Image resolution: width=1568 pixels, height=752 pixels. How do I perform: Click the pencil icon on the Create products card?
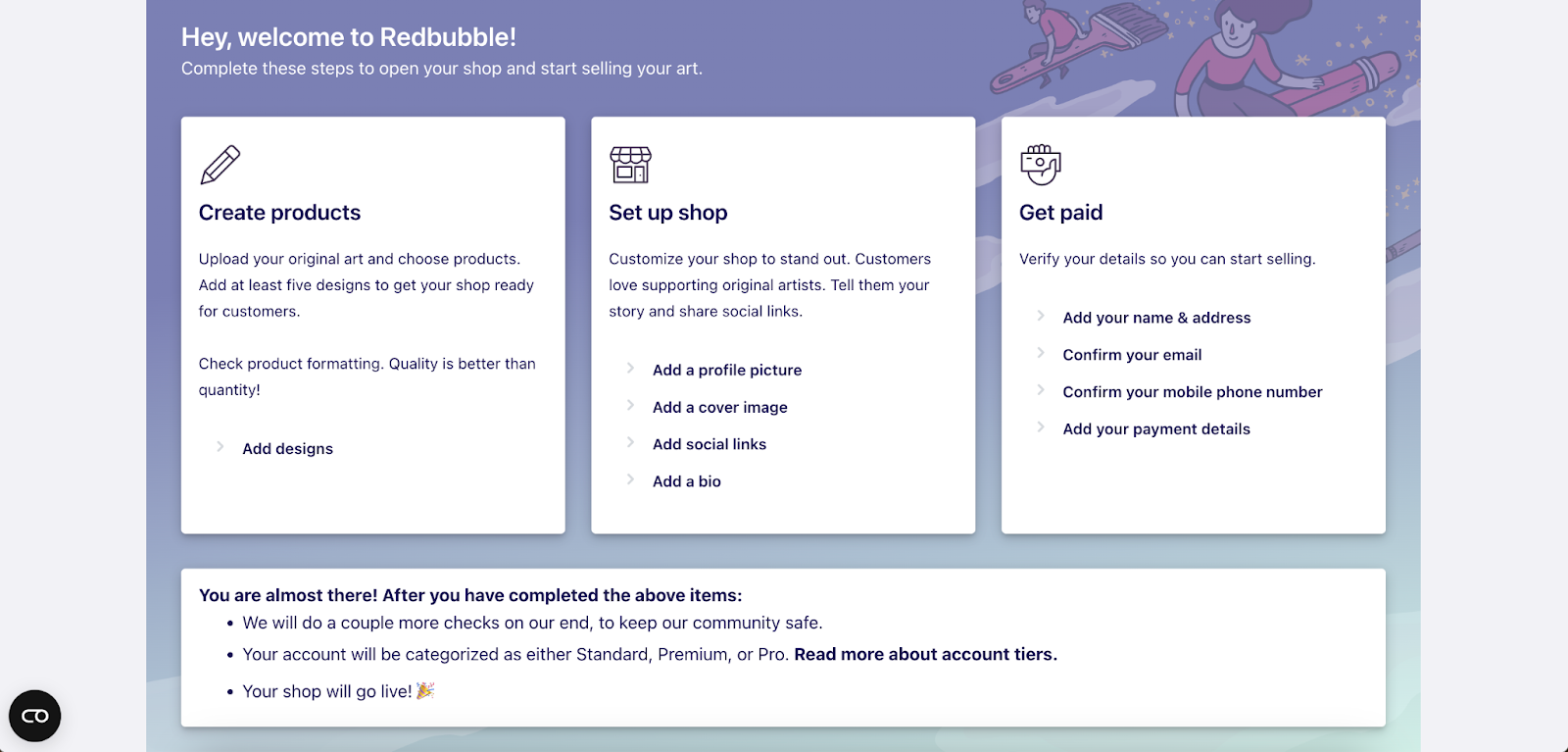pos(220,166)
